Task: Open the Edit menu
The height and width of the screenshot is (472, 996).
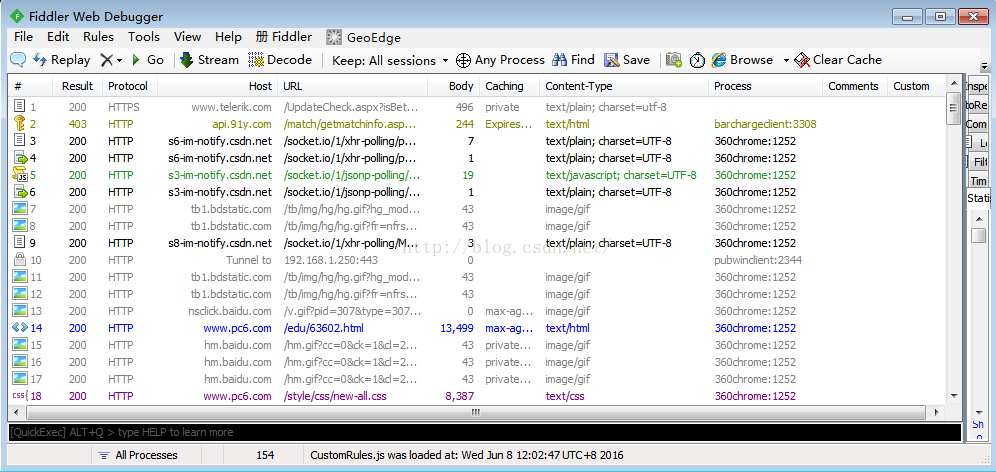Action: coord(58,37)
